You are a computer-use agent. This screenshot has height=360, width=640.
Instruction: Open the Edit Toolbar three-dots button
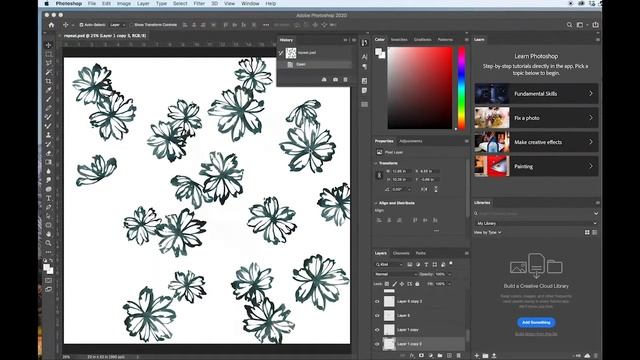pos(49,251)
